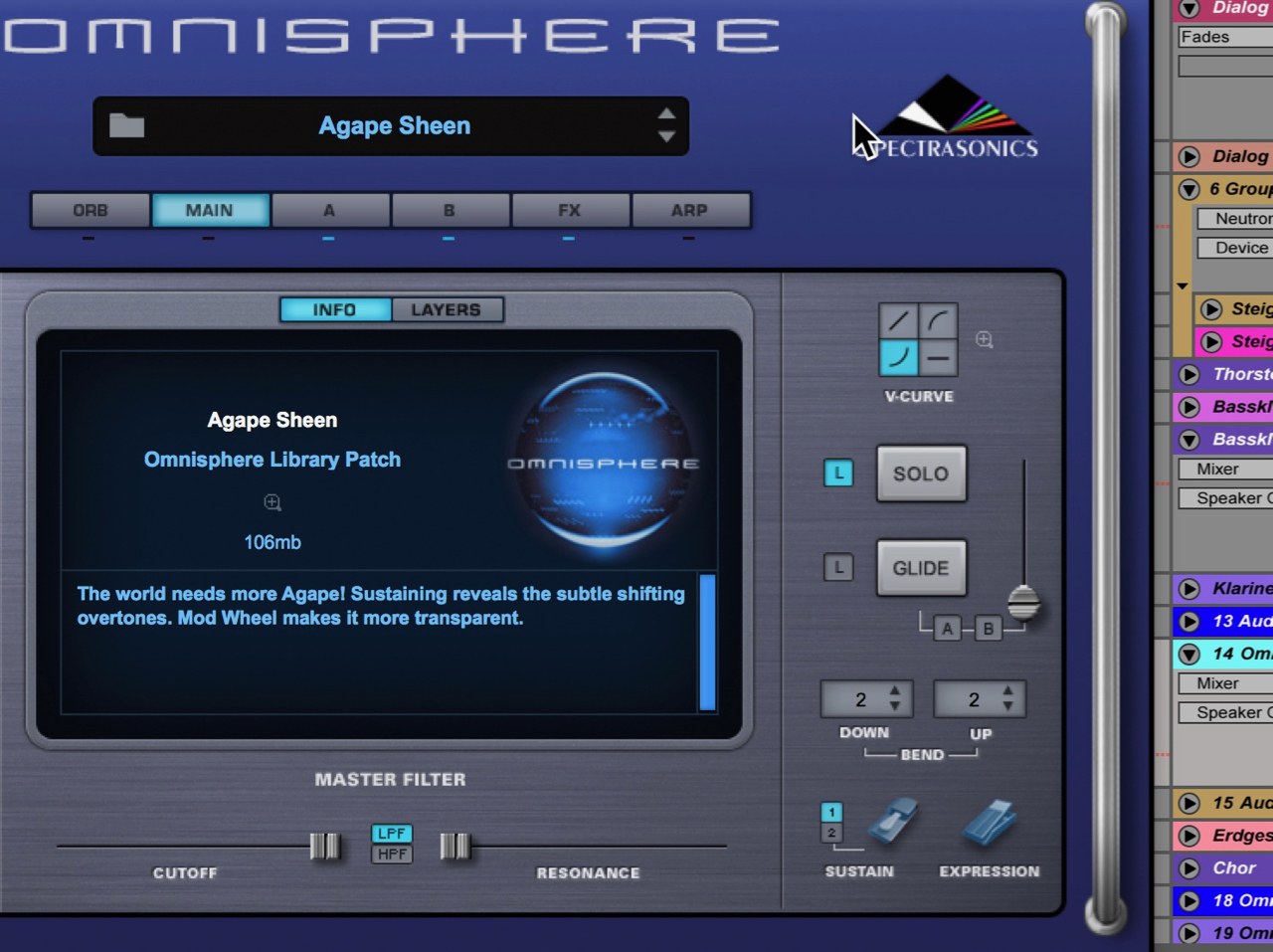This screenshot has width=1273, height=952.
Task: Open Neutron device chooser in 6 Group
Action: pos(1235,219)
